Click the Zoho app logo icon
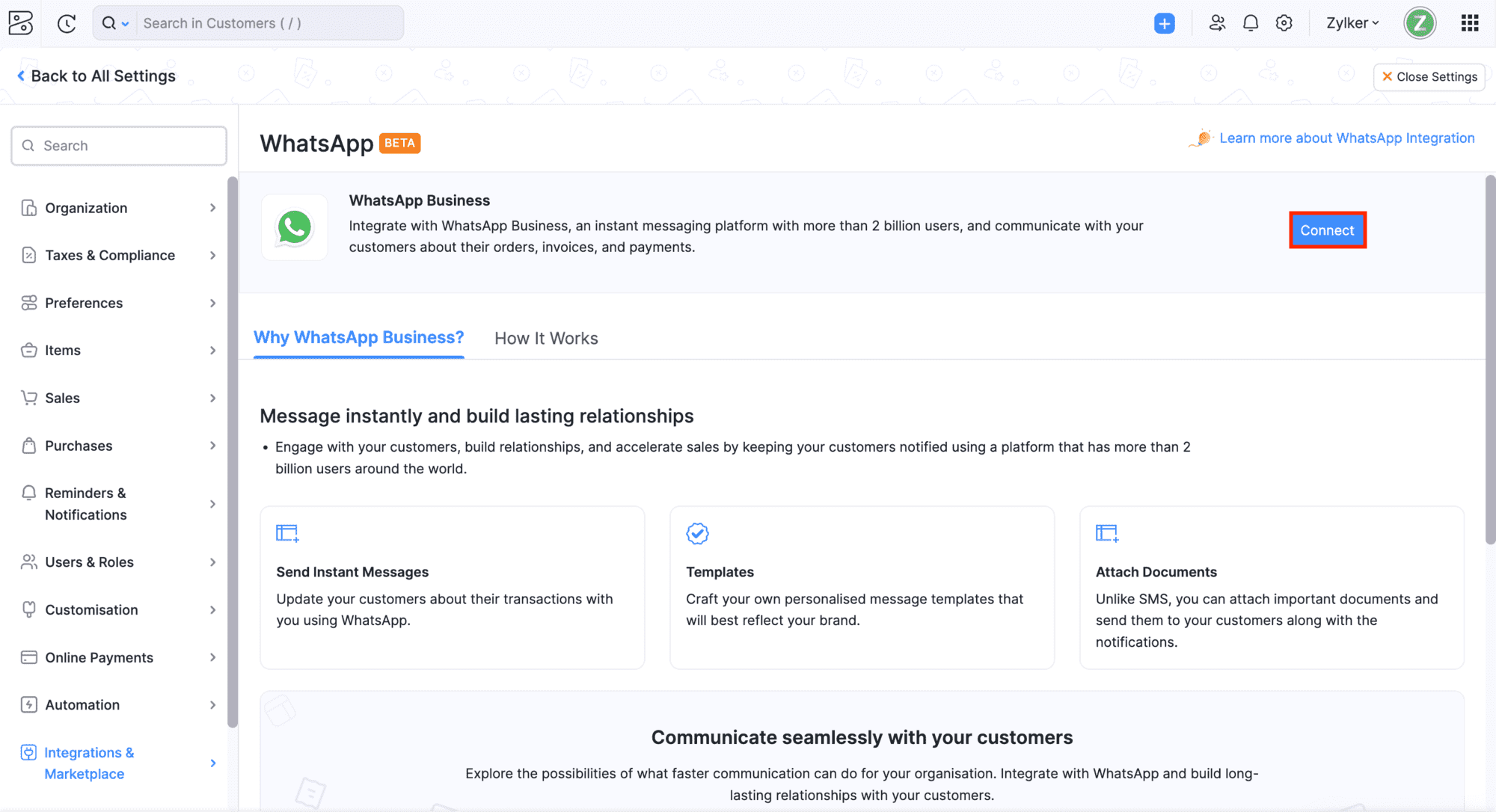Image resolution: width=1496 pixels, height=812 pixels. [x=21, y=23]
